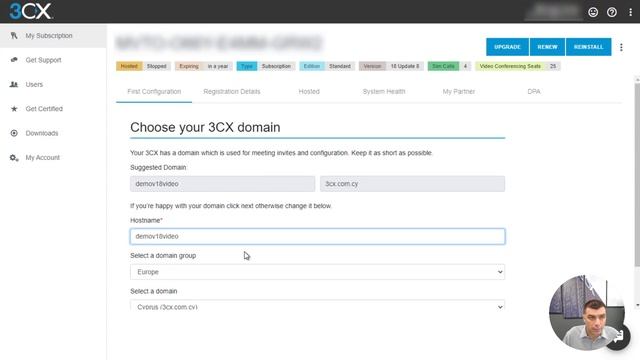
Task: Click the Get Support sidebar icon
Action: point(14,60)
